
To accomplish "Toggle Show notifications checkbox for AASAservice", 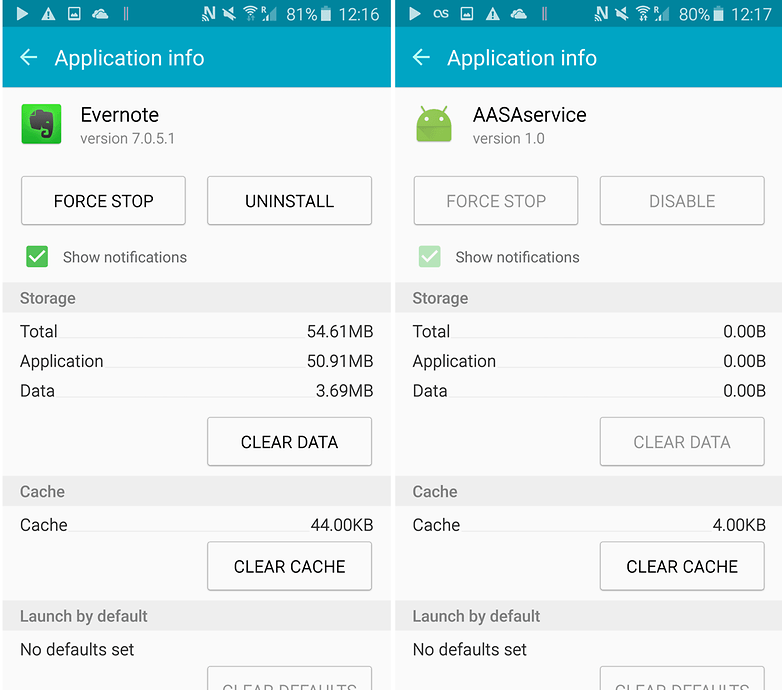I will coord(429,257).
